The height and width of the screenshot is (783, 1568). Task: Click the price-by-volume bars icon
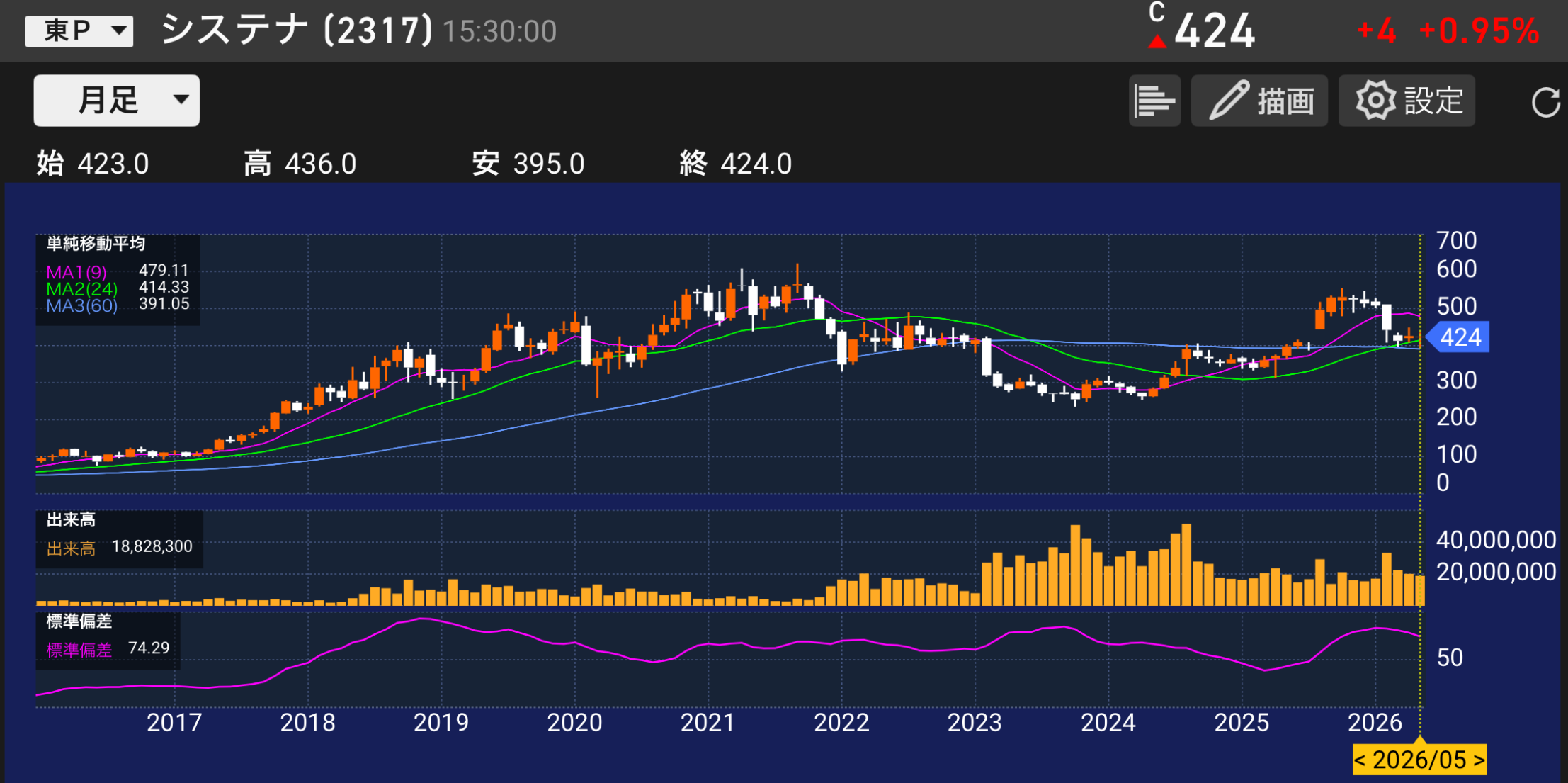tap(1154, 101)
